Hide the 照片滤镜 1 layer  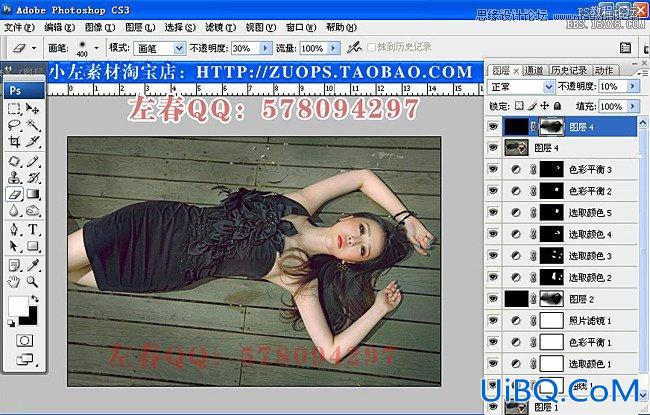(493, 320)
